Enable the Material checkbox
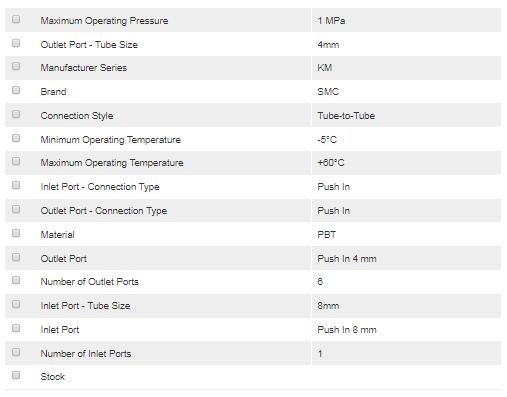The width and height of the screenshot is (507, 397). 16,233
